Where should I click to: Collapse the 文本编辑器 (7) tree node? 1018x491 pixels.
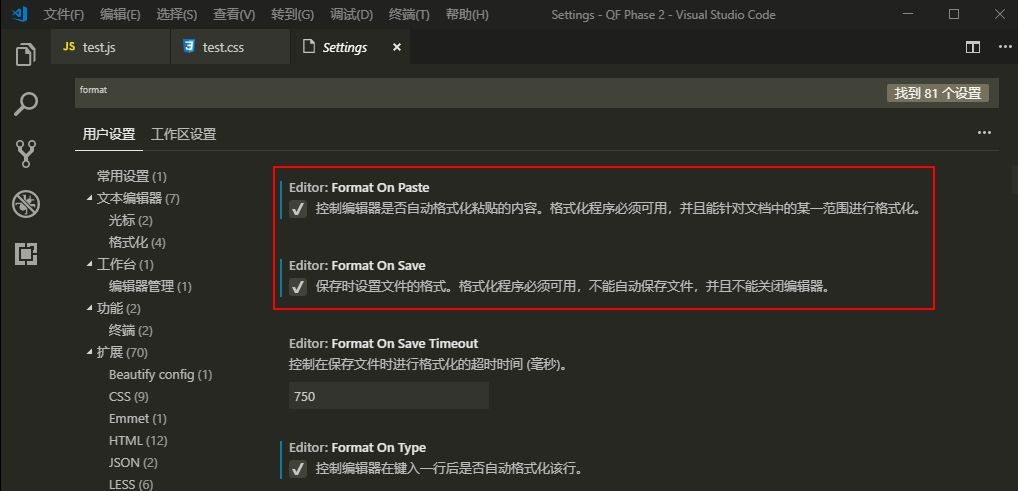pyautogui.click(x=90, y=199)
